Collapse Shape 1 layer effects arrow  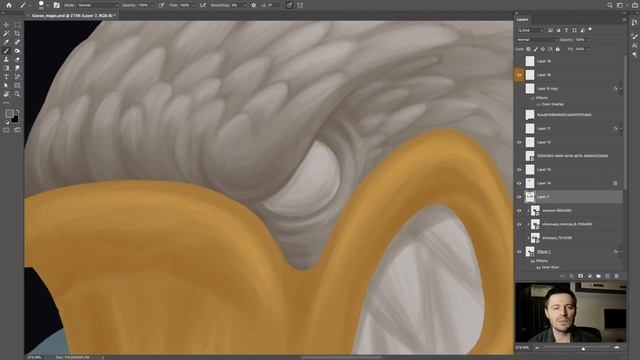[x=621, y=252]
